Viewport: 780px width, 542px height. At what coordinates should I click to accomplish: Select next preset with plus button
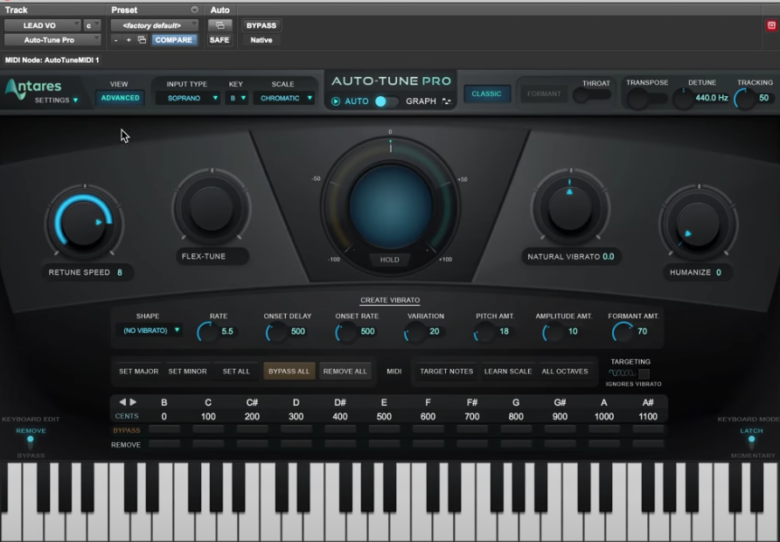[x=128, y=40]
